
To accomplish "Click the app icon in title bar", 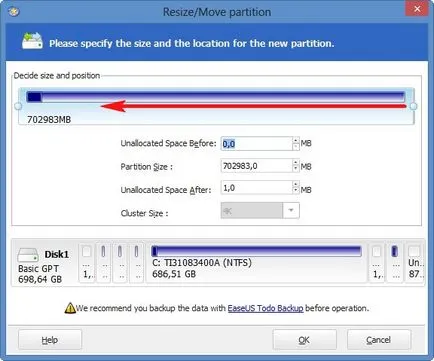I will (14, 12).
